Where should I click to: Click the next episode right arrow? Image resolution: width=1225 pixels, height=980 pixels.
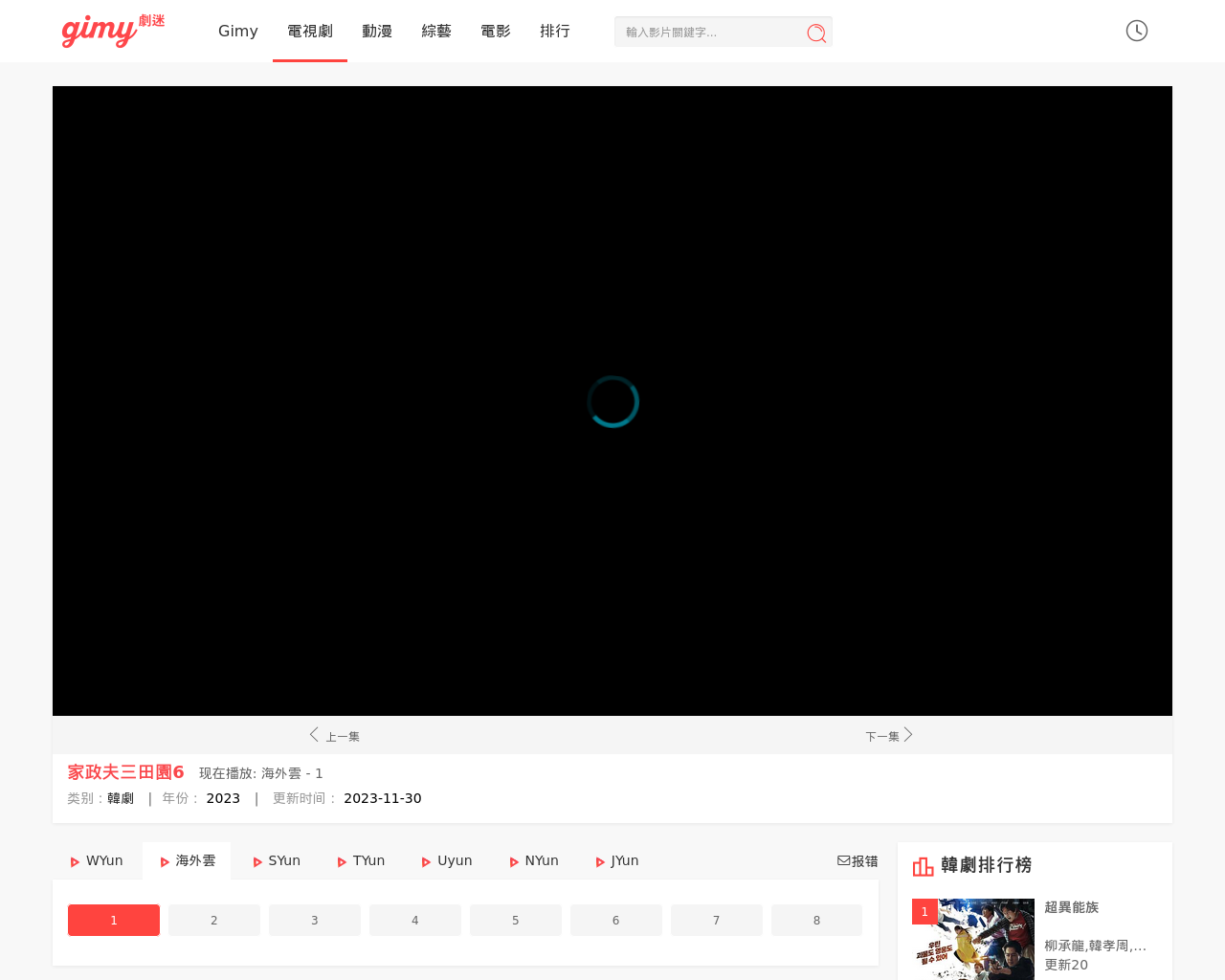[908, 734]
